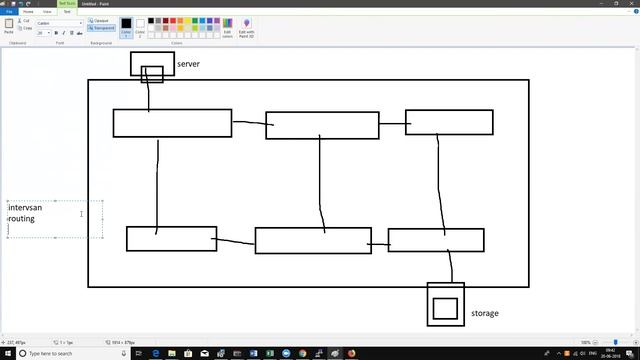The image size is (640, 360).
Task: Click the taskbar clock and date
Action: click(611, 353)
